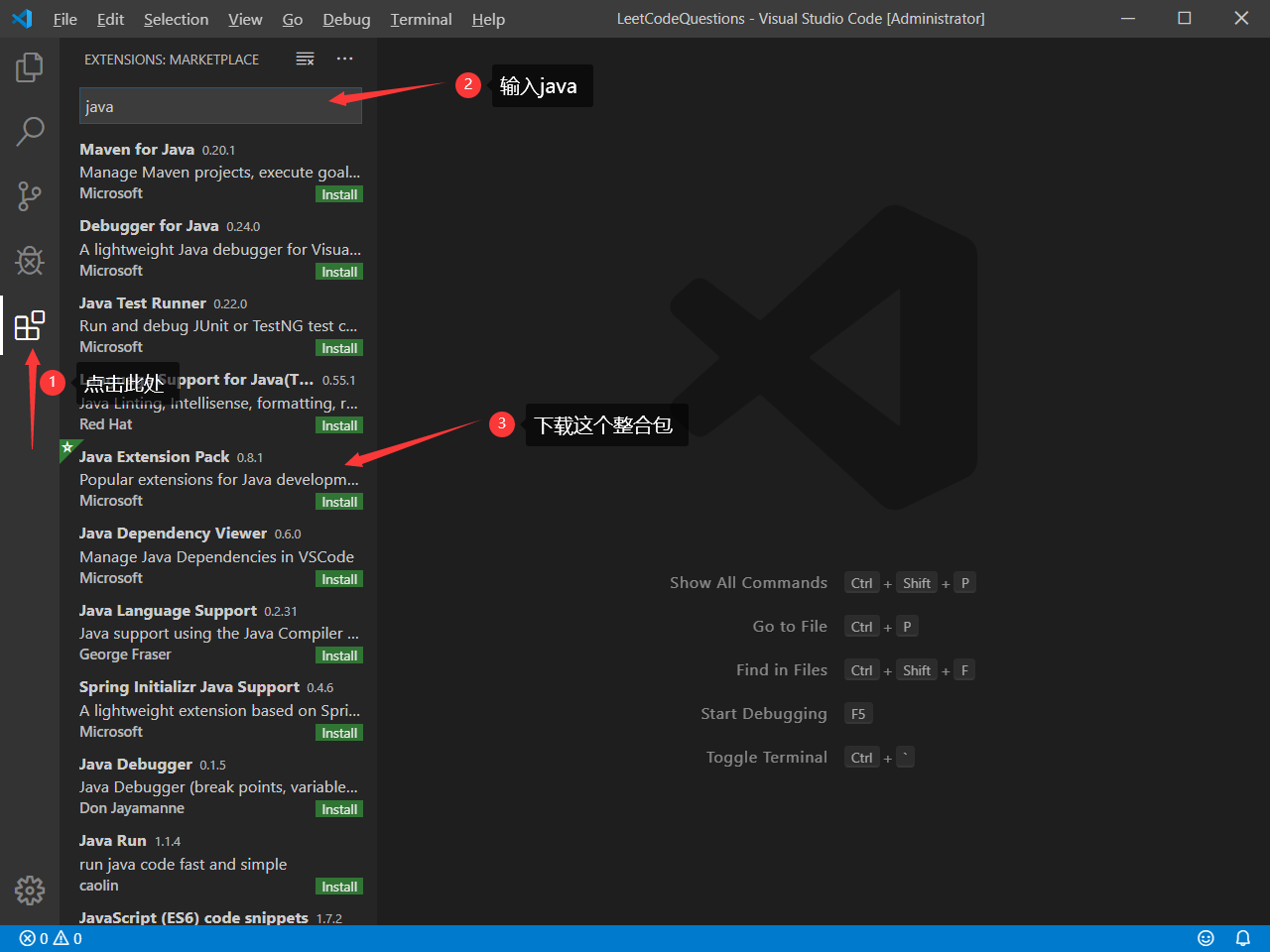Click inside the extension search box
The width and height of the screenshot is (1270, 952).
tap(220, 106)
